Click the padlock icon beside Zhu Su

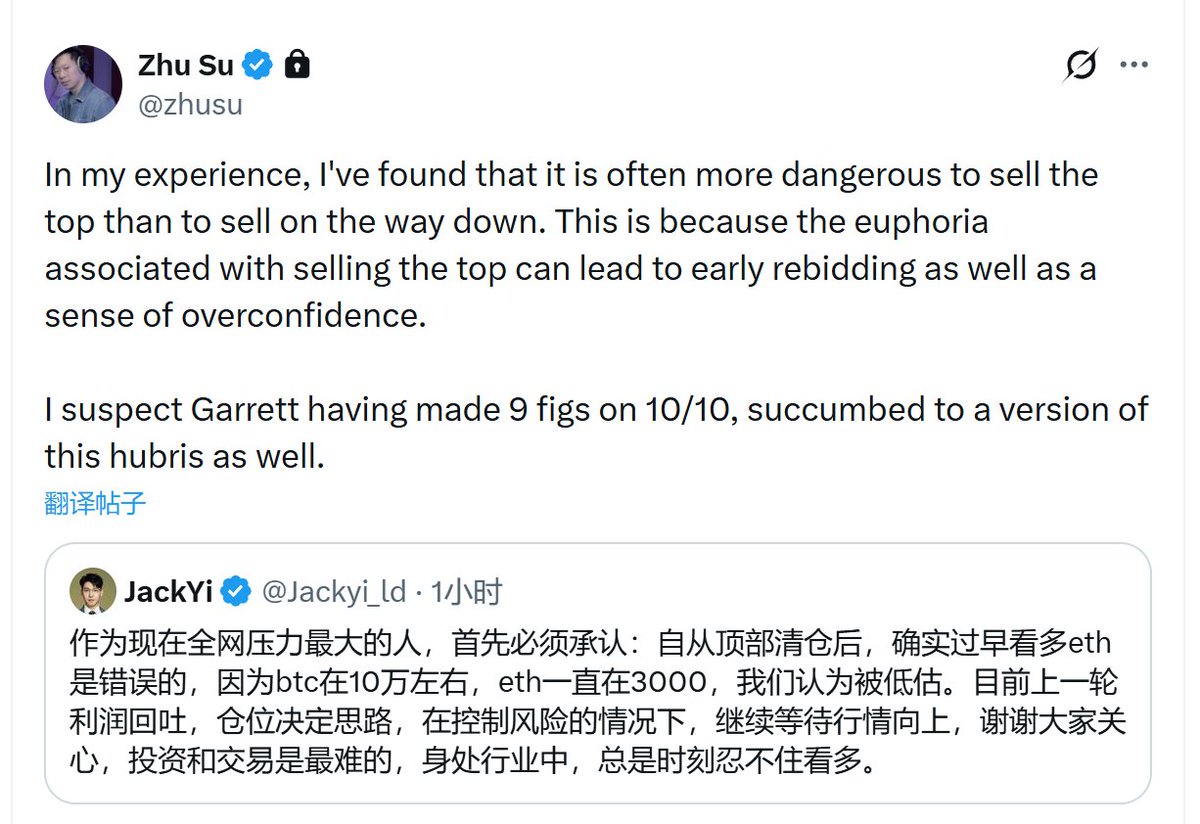297,66
